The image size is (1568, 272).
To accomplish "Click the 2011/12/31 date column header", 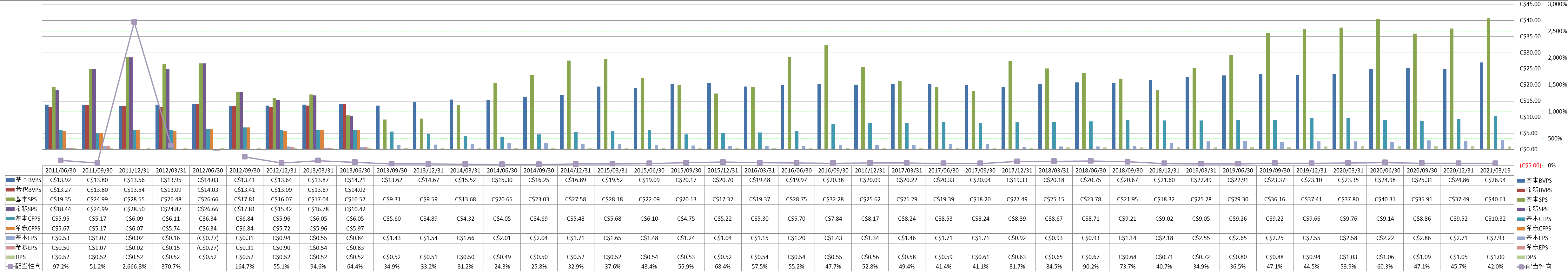I will 134,170.
